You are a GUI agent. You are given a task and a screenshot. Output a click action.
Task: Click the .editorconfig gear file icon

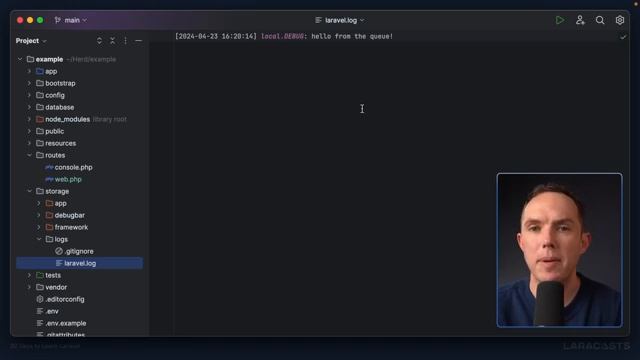(40, 299)
